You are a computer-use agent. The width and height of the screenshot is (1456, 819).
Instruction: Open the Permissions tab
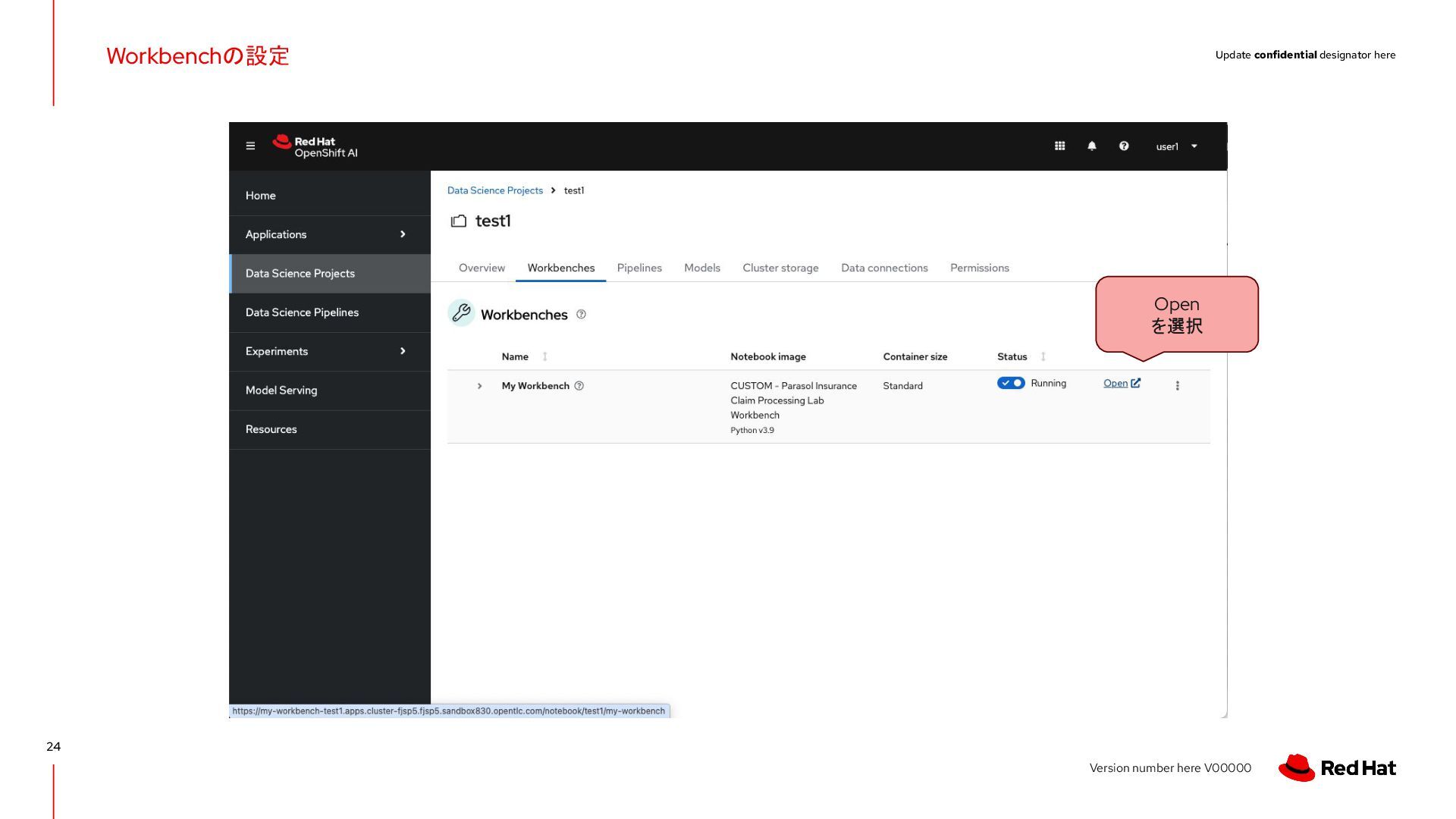click(x=979, y=268)
